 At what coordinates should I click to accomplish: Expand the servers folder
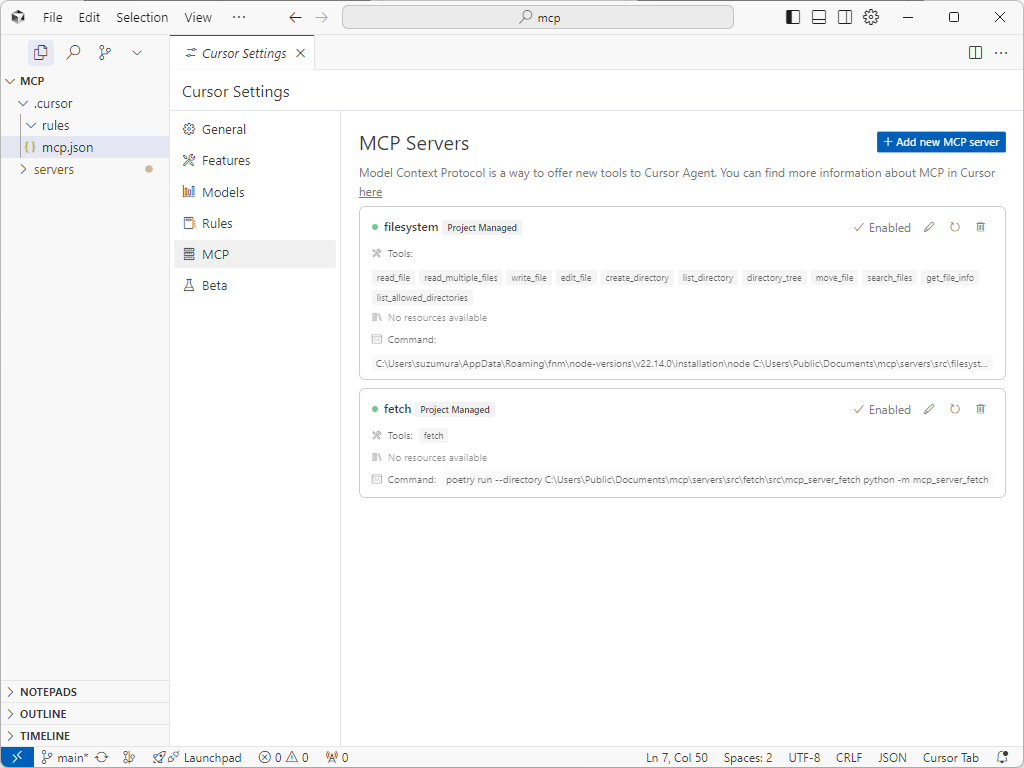click(85, 169)
